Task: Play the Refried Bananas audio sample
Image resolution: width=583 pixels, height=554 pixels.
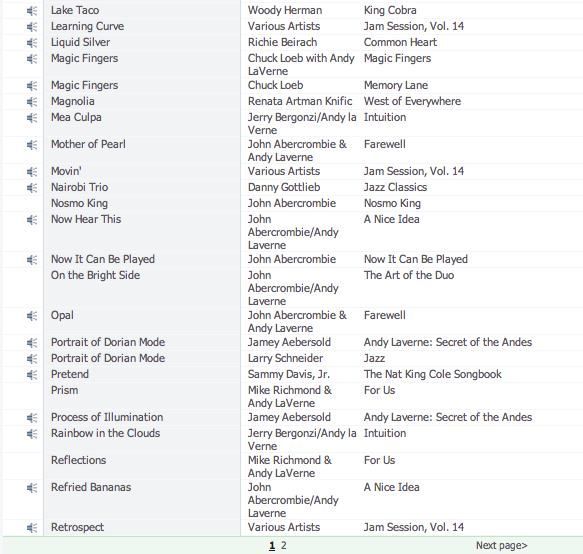Action: [32, 488]
